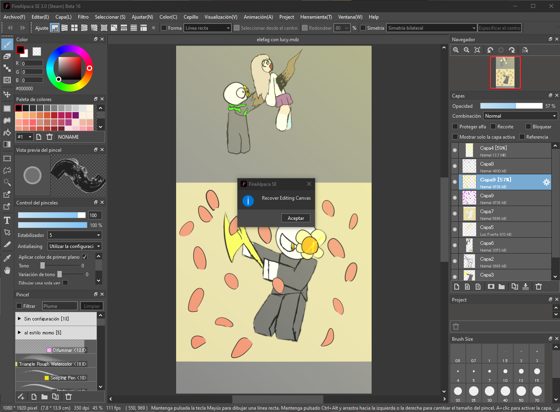Open the Archivo menu

pyautogui.click(x=14, y=17)
